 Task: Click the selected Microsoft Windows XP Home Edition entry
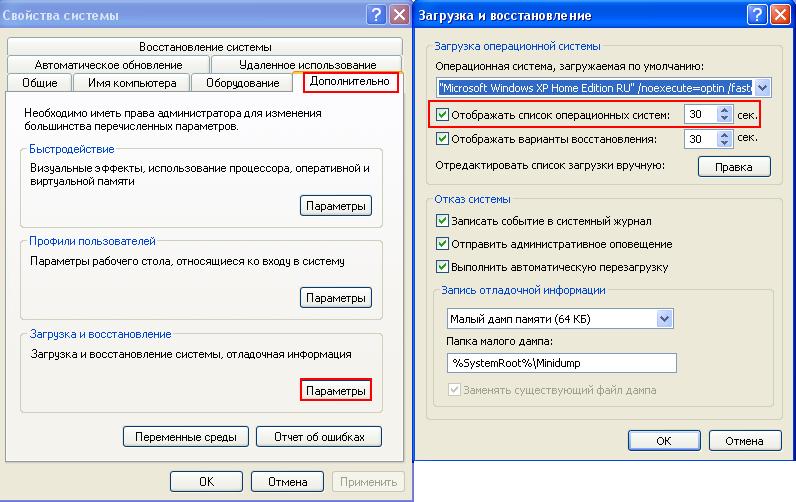(595, 88)
